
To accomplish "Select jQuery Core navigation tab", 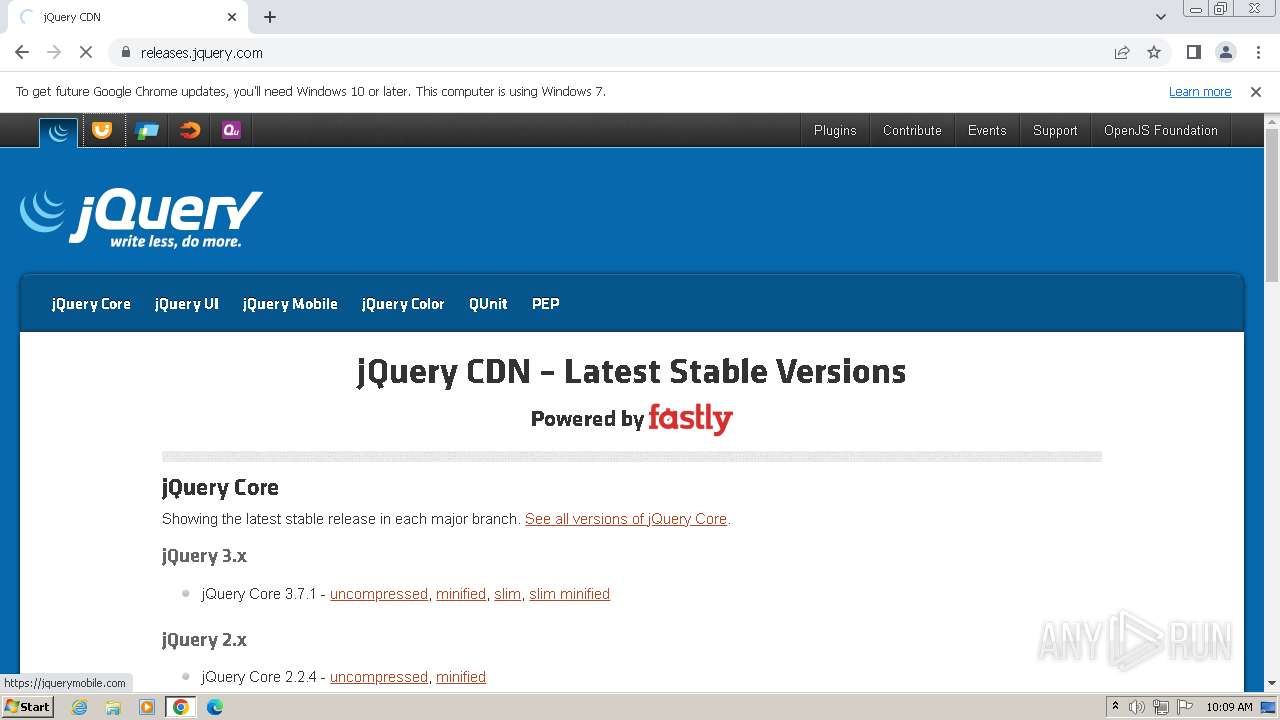I will pos(91,304).
